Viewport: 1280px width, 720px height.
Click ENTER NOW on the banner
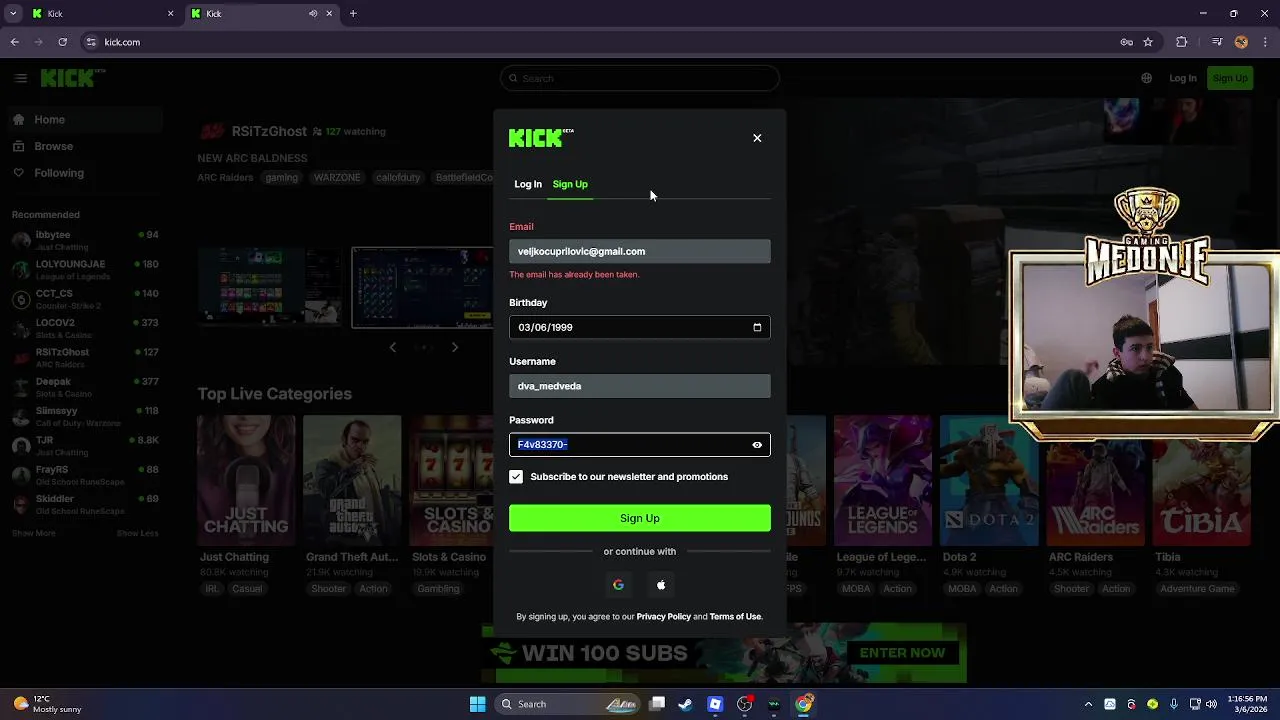tap(902, 653)
